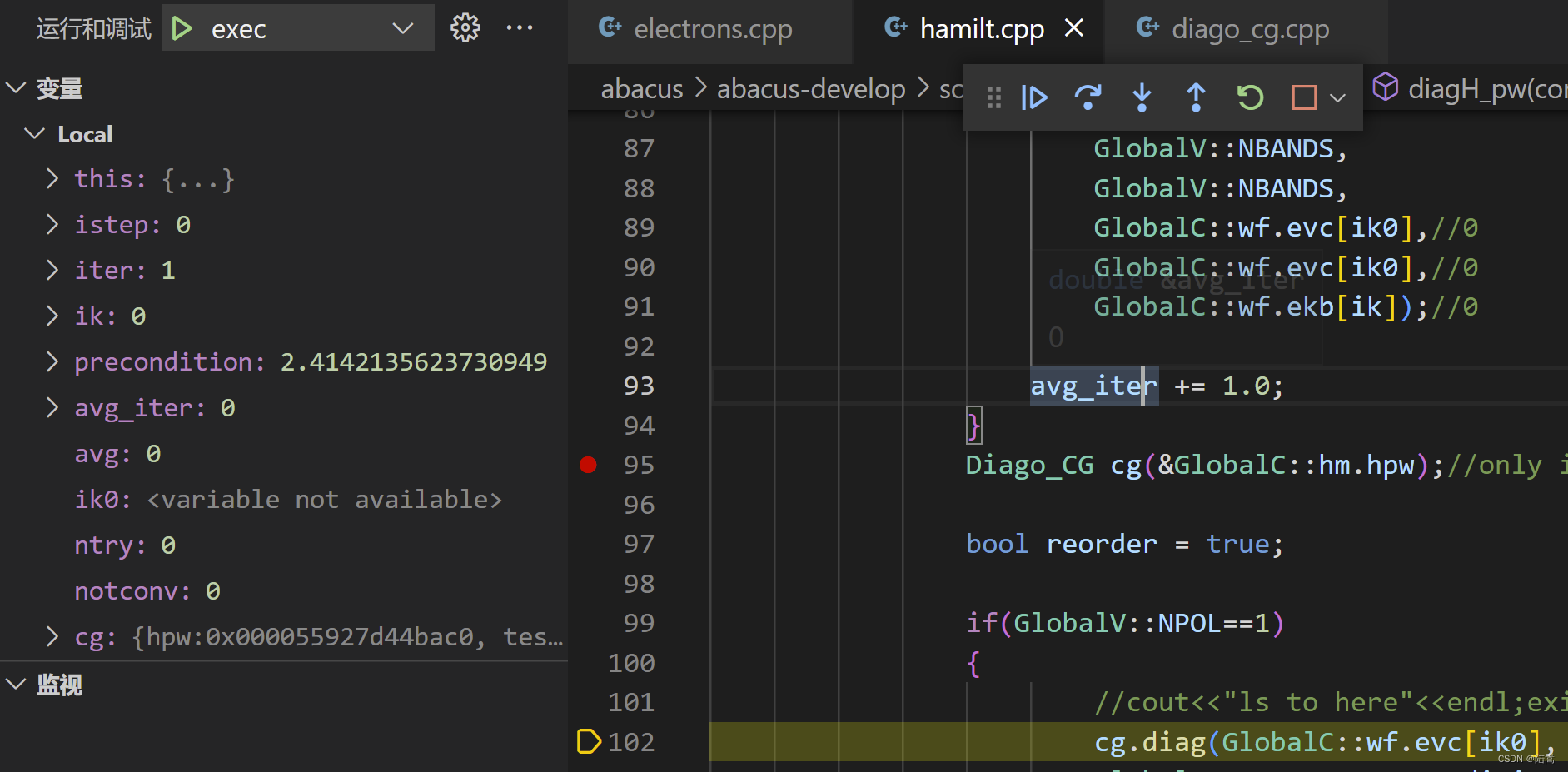Click the Step Out debug button
Image resolution: width=1568 pixels, height=772 pixels.
(1196, 97)
